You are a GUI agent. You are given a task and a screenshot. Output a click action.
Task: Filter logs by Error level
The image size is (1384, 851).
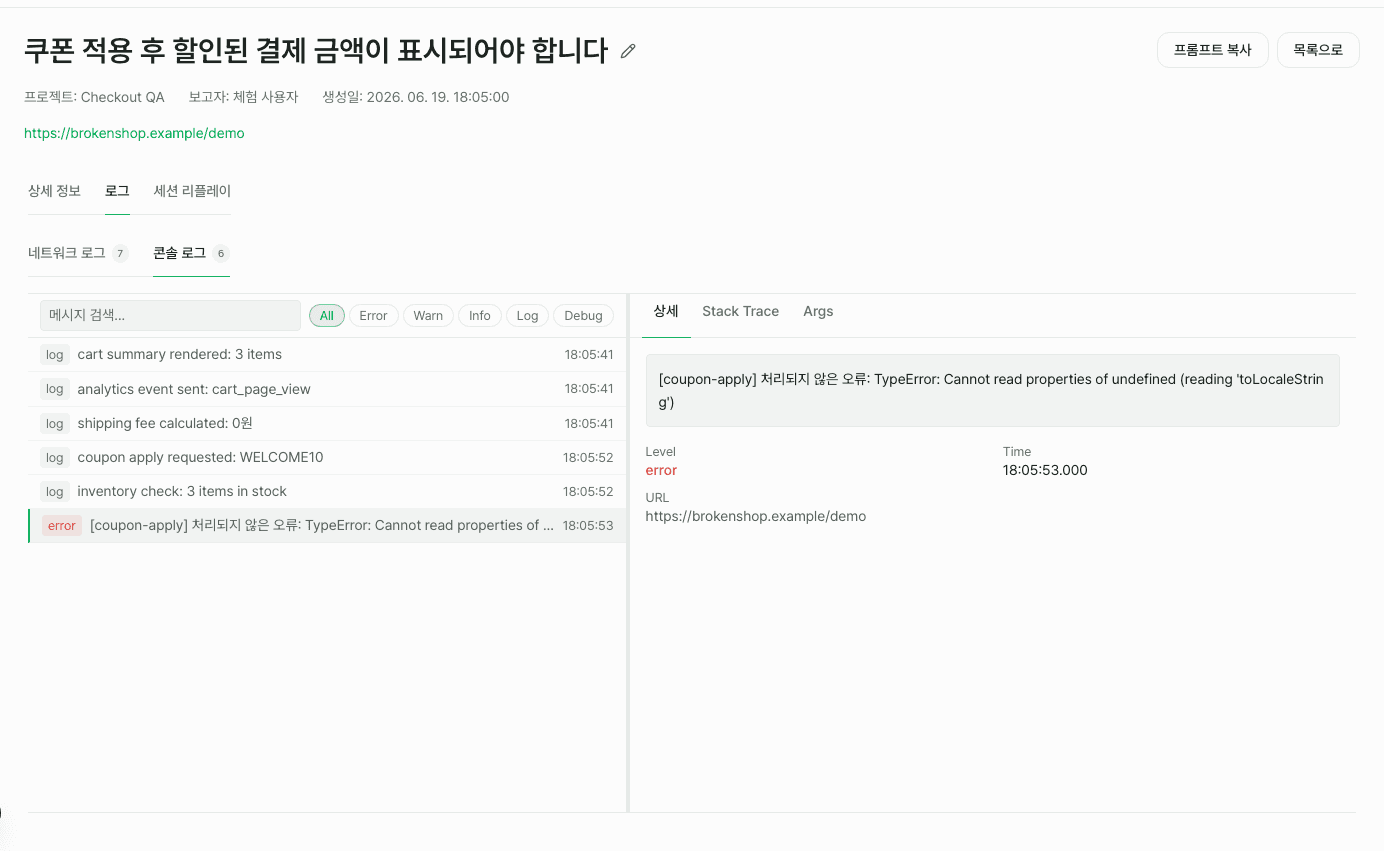[x=373, y=315]
